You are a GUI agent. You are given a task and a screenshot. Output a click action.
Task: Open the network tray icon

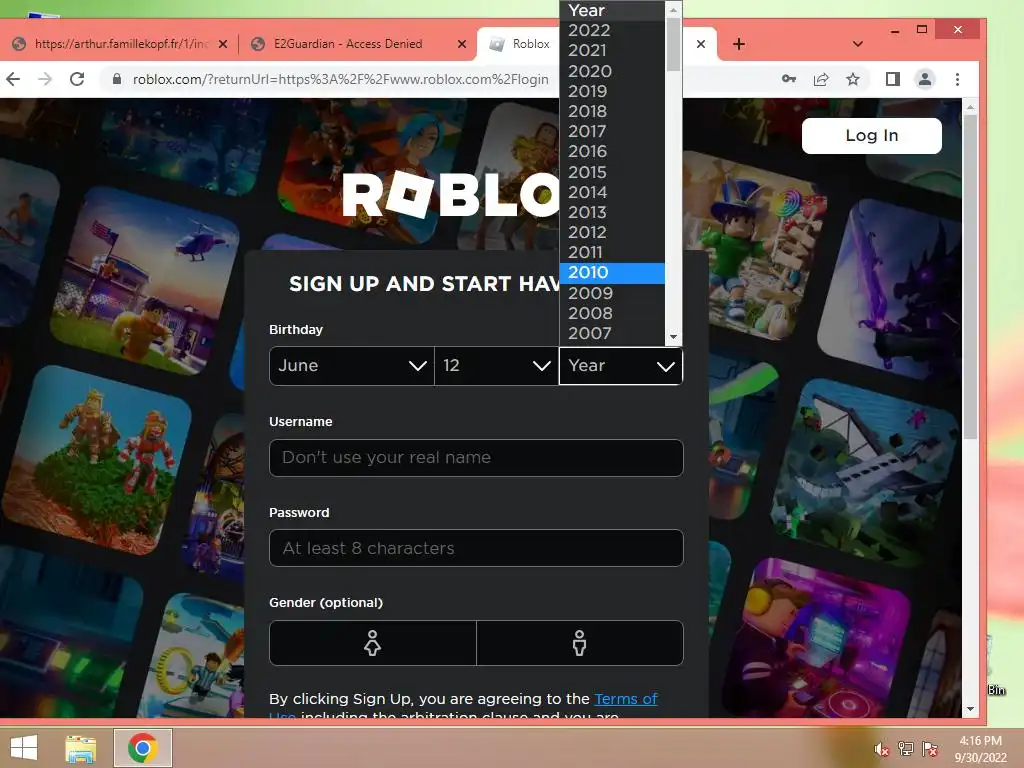[906, 749]
